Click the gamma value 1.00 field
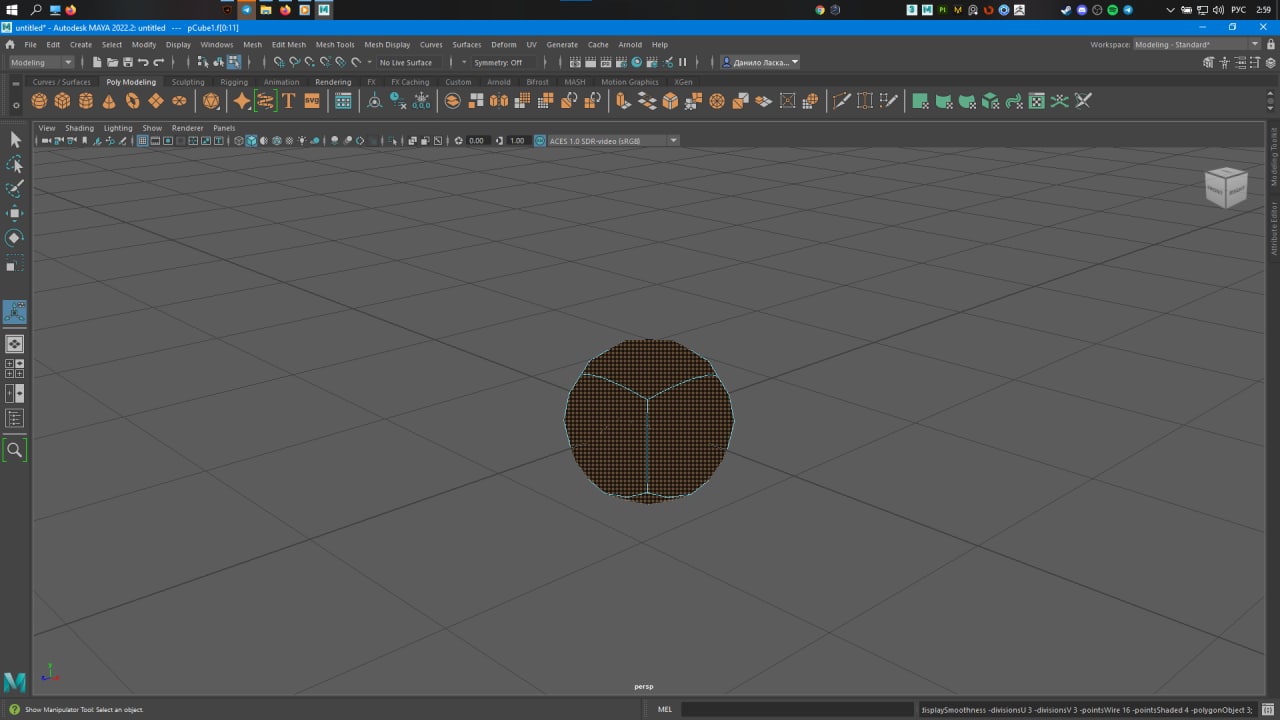1280x720 pixels. pos(517,141)
